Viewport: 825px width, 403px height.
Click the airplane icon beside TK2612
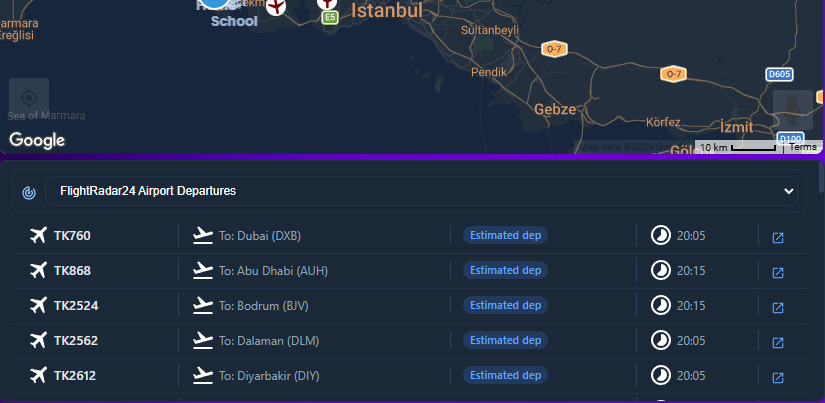(x=38, y=376)
